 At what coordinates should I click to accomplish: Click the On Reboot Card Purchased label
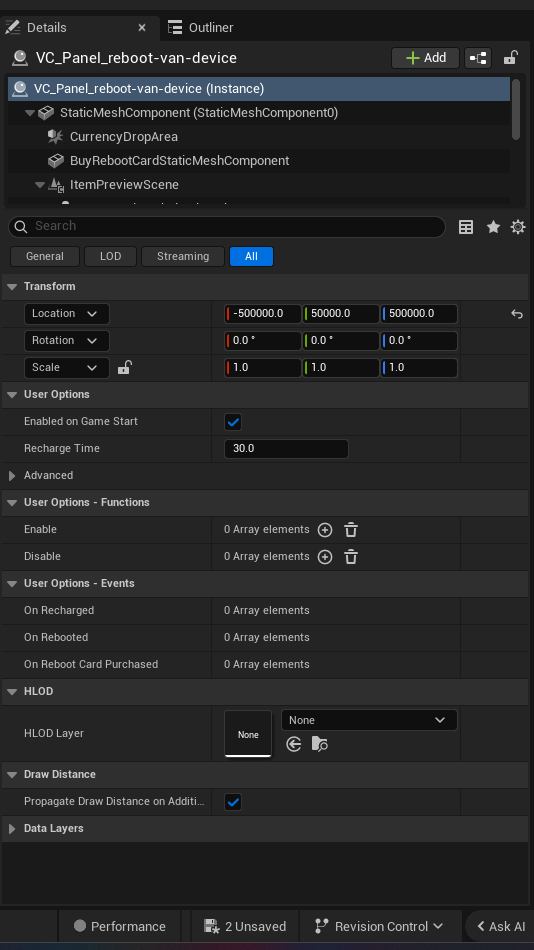click(91, 665)
